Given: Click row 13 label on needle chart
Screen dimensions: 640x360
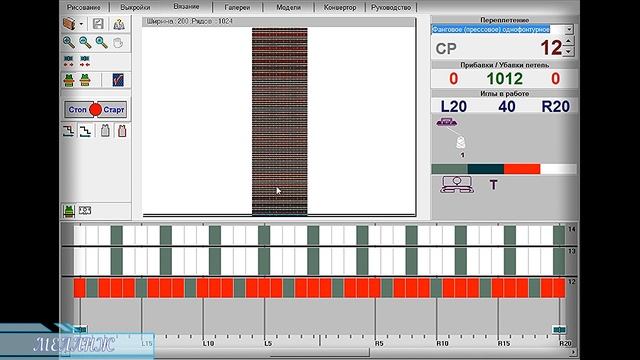Looking at the screenshot, I should (x=571, y=251).
